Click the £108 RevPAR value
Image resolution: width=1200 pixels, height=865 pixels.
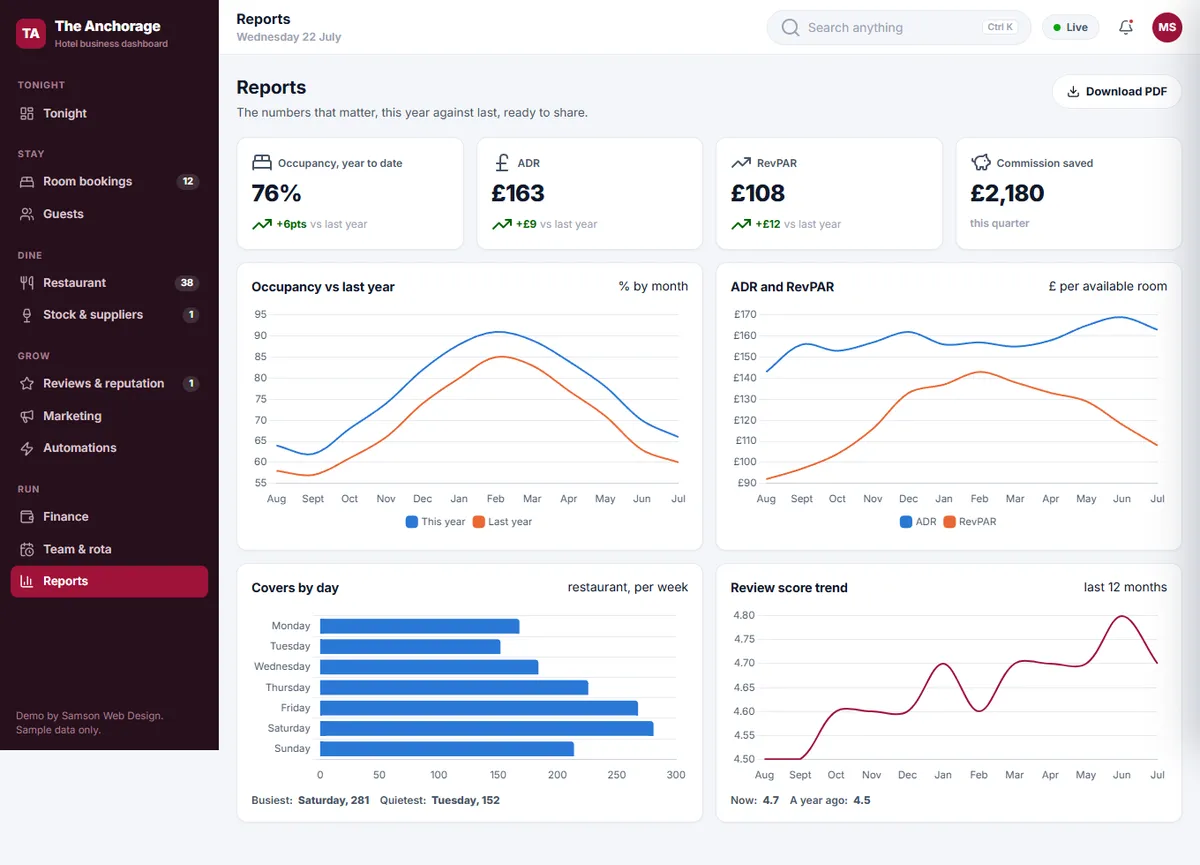[758, 193]
